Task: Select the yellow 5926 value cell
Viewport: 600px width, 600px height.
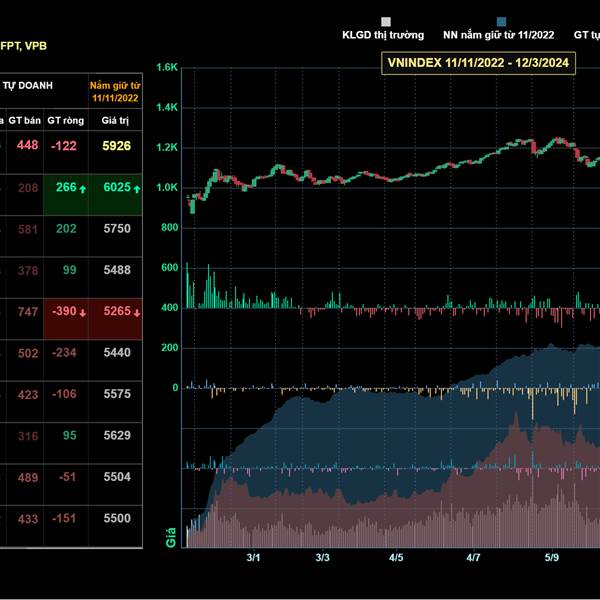Action: click(116, 146)
